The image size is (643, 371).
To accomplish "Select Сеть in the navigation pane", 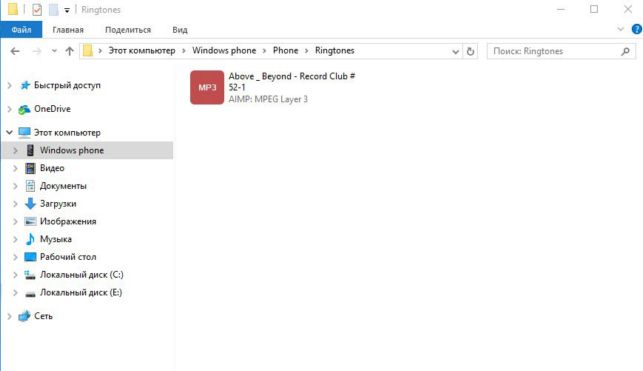I will tap(43, 316).
